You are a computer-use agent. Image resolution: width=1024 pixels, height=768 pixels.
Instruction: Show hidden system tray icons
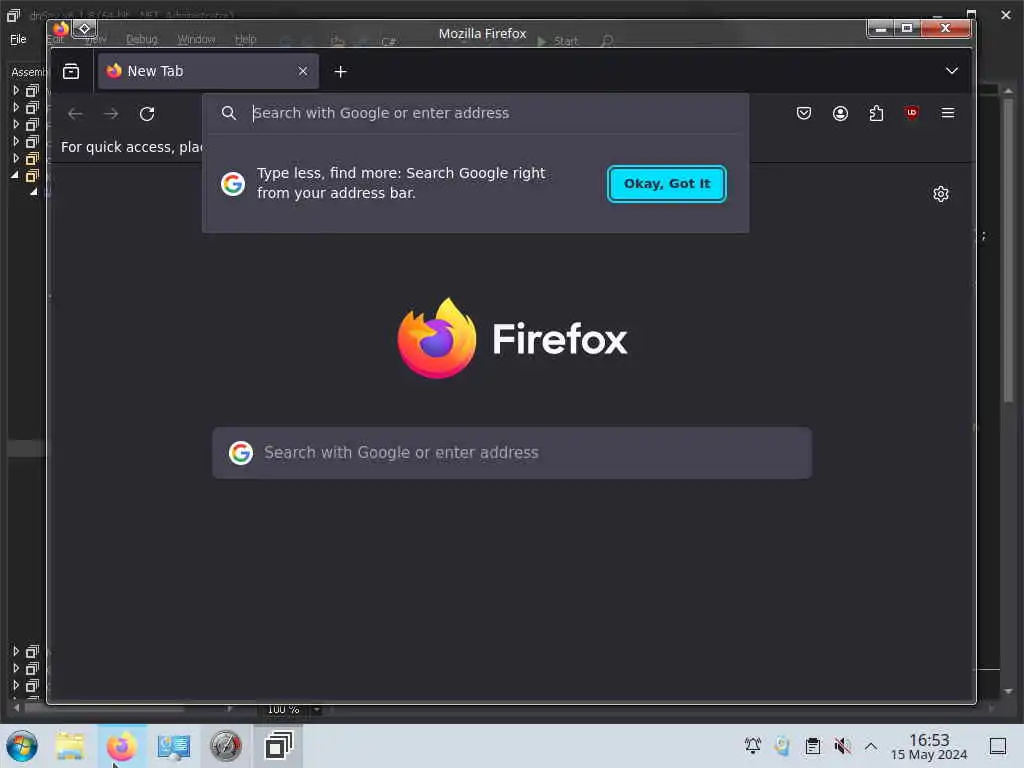[871, 746]
